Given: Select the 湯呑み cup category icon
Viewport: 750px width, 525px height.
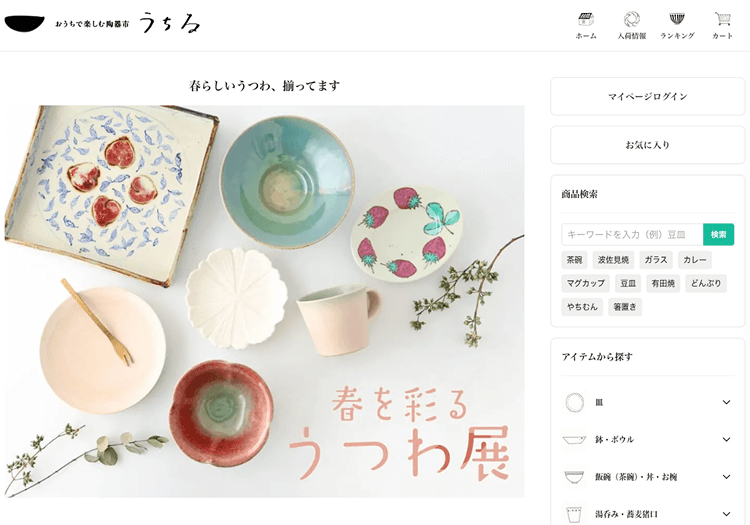Looking at the screenshot, I should (x=574, y=514).
